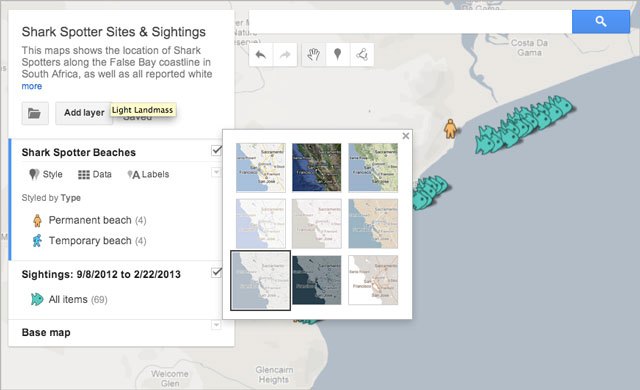Toggle Shark Spotter Beaches layer checkbox

216,151
